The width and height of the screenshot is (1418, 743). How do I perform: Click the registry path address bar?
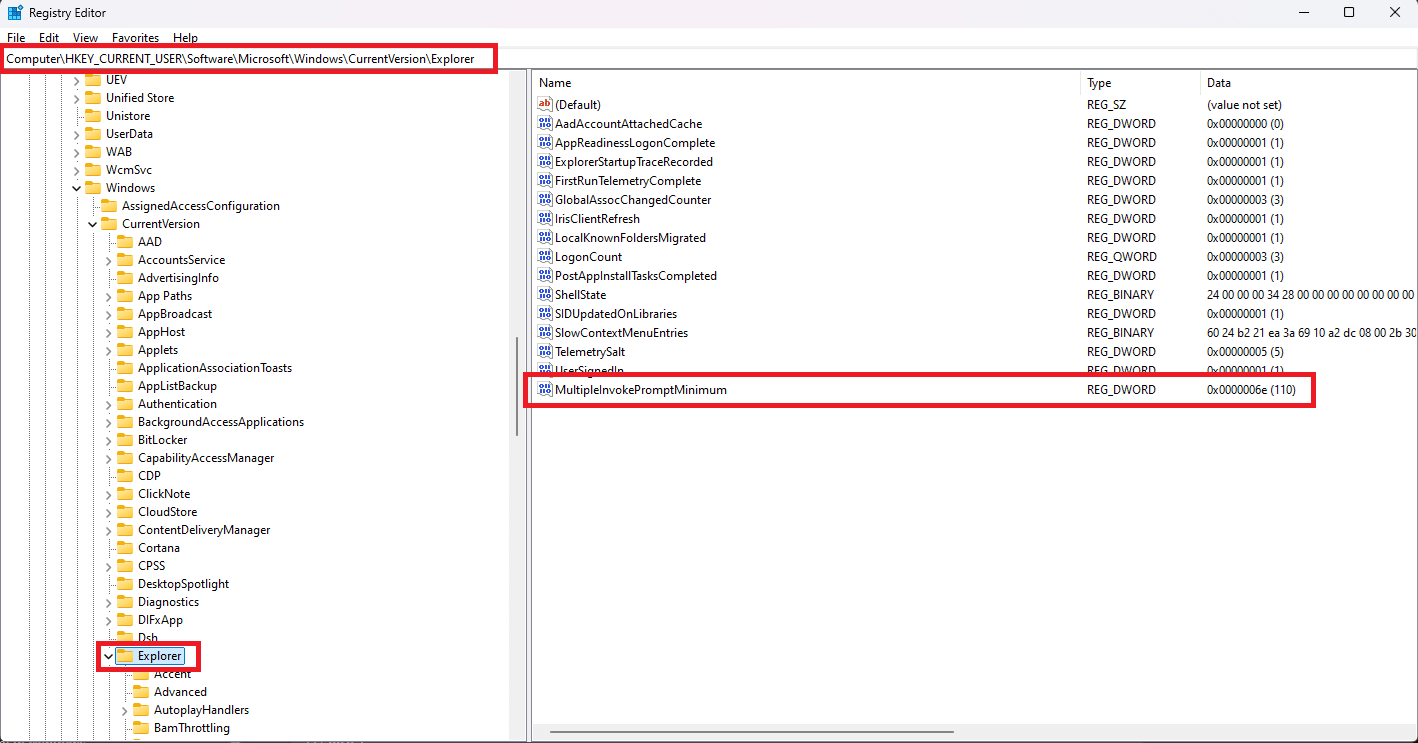708,59
